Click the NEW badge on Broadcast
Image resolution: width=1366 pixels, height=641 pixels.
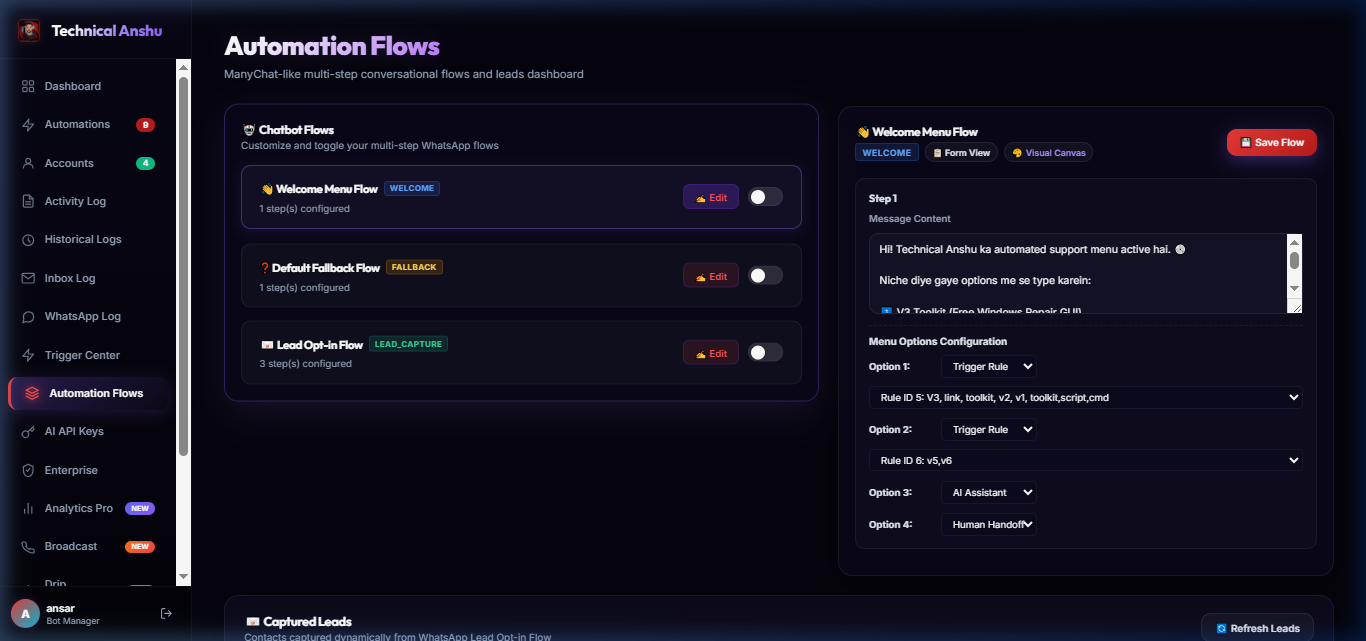point(140,546)
